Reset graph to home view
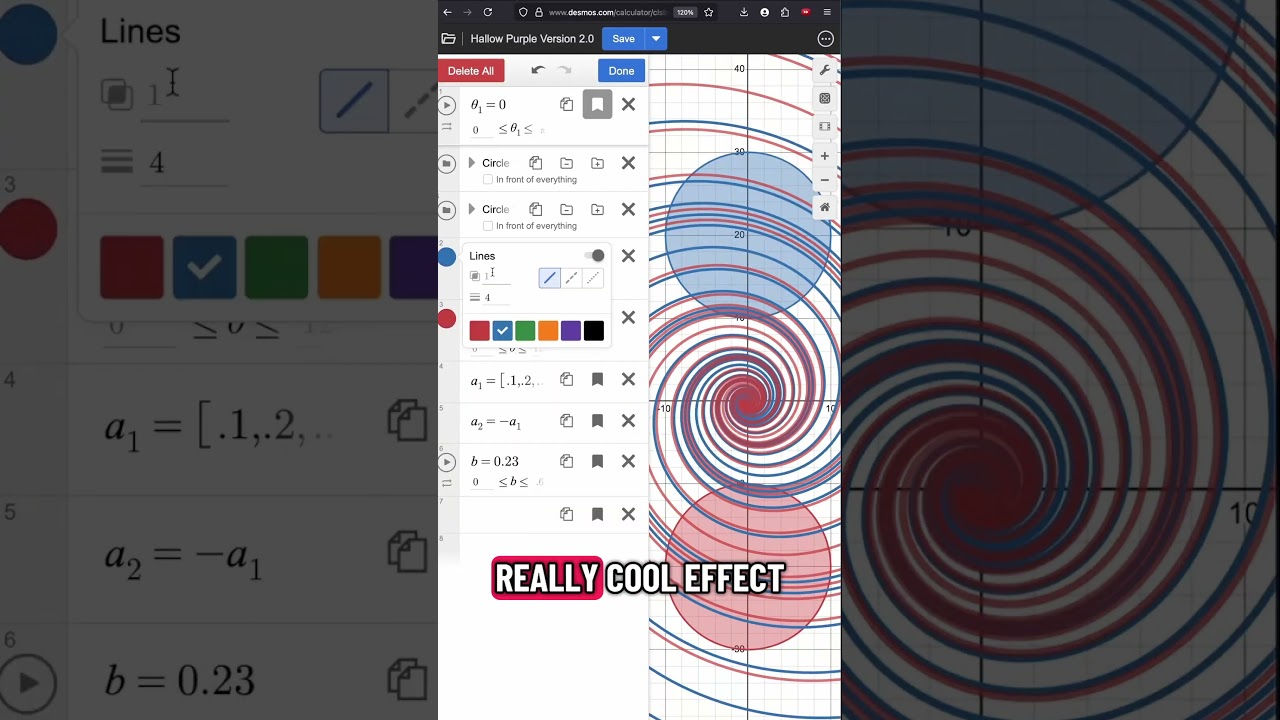1280x720 pixels. (x=825, y=207)
